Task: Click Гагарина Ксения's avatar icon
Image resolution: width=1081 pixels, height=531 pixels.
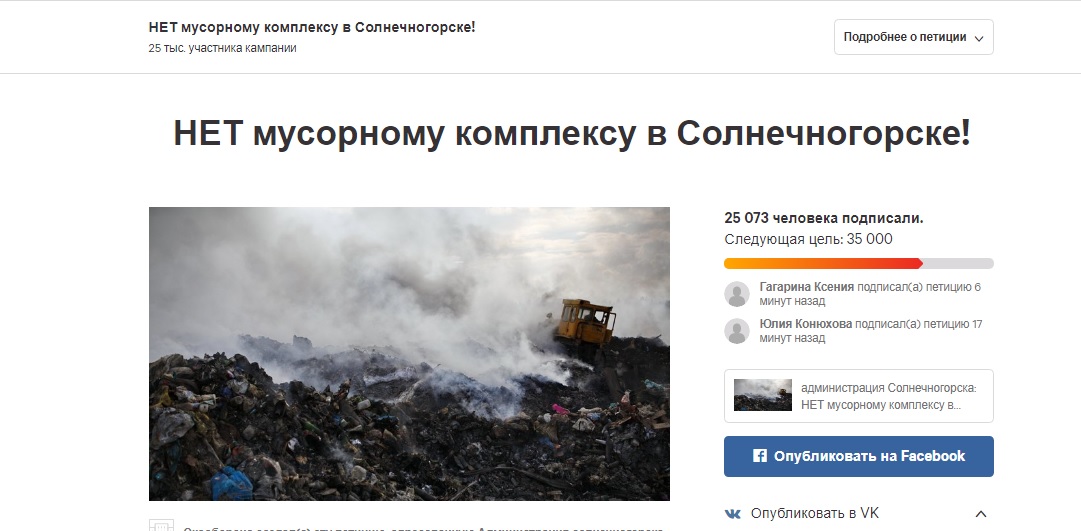Action: [737, 294]
